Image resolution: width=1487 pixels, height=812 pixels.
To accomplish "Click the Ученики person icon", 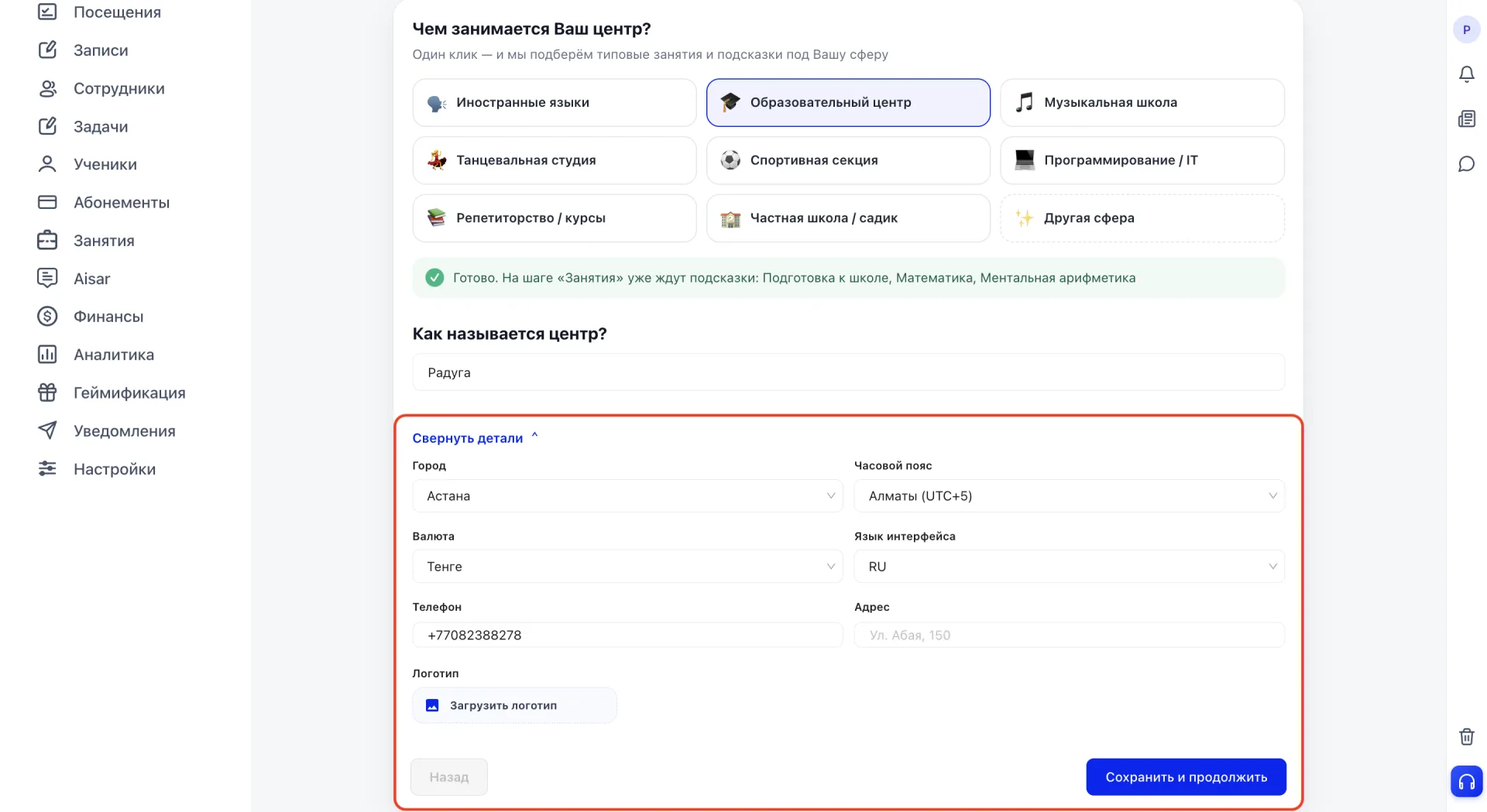I will (47, 164).
